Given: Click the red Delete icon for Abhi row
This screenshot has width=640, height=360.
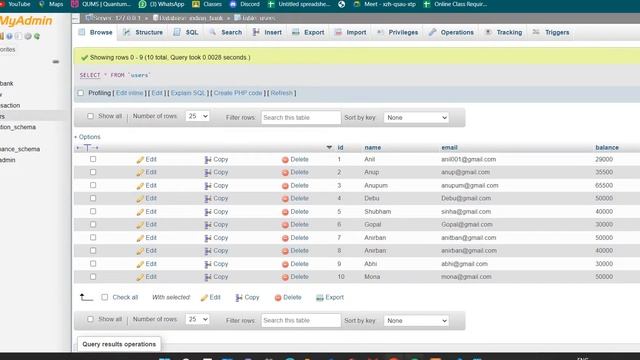Looking at the screenshot, I should click(285, 264).
